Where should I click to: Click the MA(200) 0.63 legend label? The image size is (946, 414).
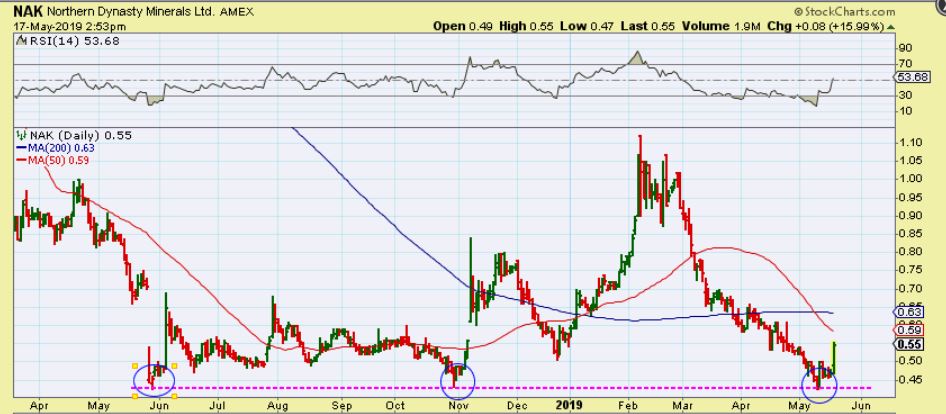[61, 148]
